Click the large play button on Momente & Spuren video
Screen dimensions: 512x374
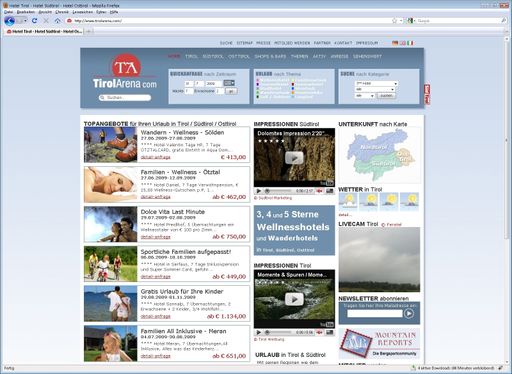[x=294, y=299]
